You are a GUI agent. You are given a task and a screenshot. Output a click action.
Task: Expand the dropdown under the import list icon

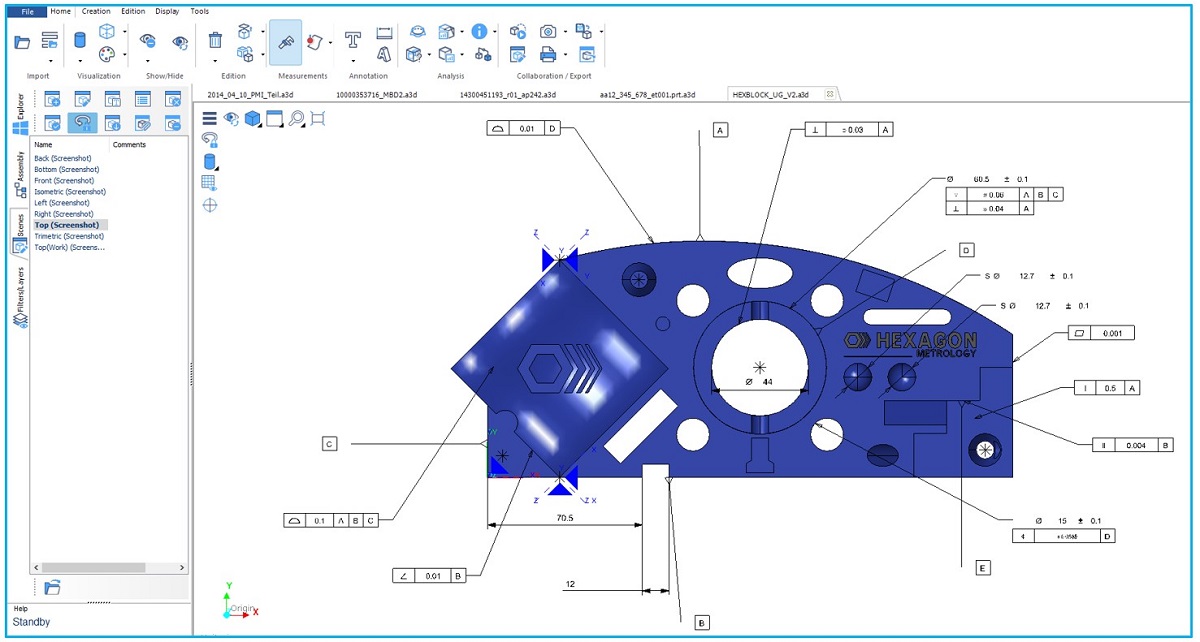point(49,61)
